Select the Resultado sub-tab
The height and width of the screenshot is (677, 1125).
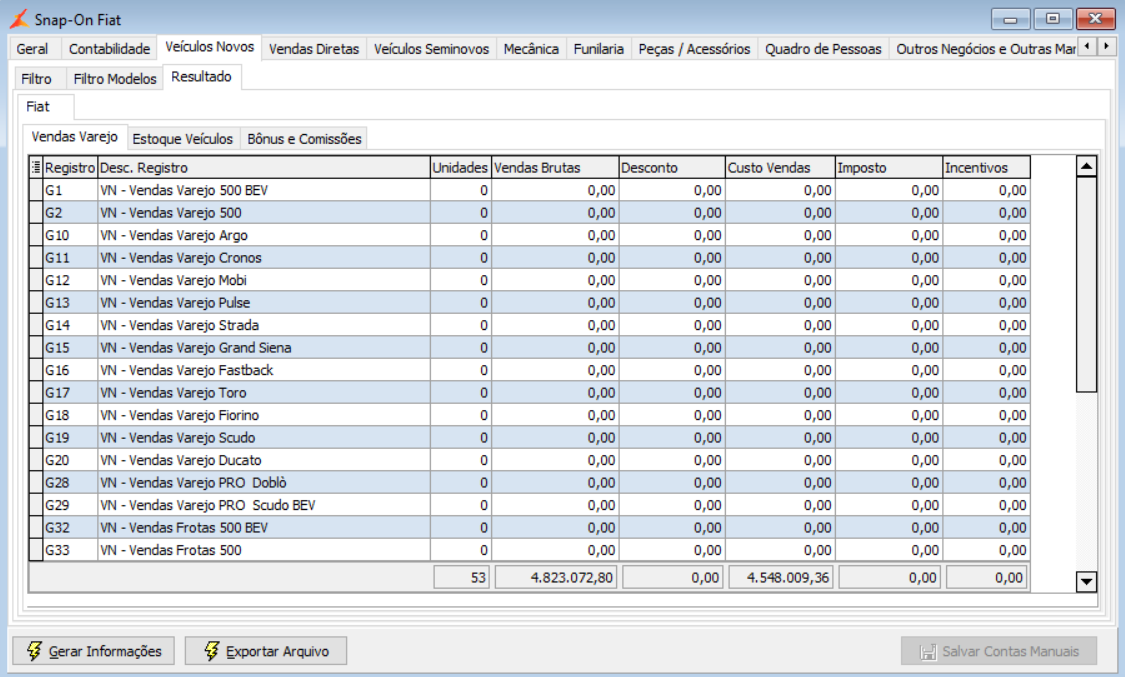pyautogui.click(x=202, y=77)
